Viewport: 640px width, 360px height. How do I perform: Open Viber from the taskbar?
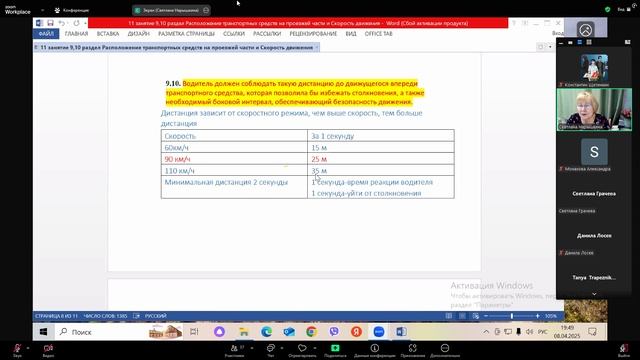[x=334, y=332]
